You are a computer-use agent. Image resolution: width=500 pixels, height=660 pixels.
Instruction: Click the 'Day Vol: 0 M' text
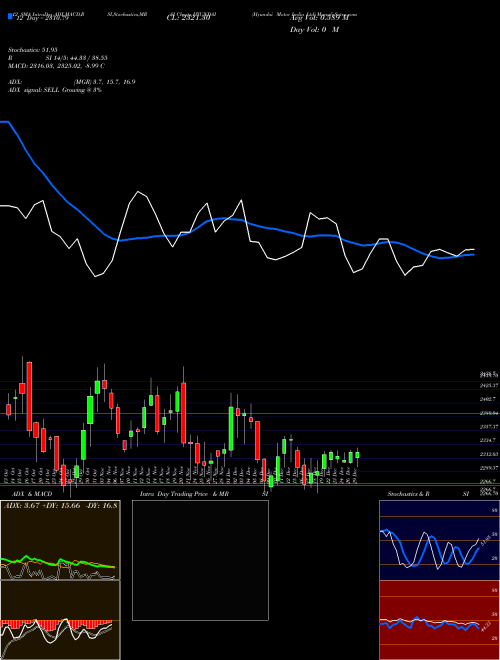tap(314, 30)
